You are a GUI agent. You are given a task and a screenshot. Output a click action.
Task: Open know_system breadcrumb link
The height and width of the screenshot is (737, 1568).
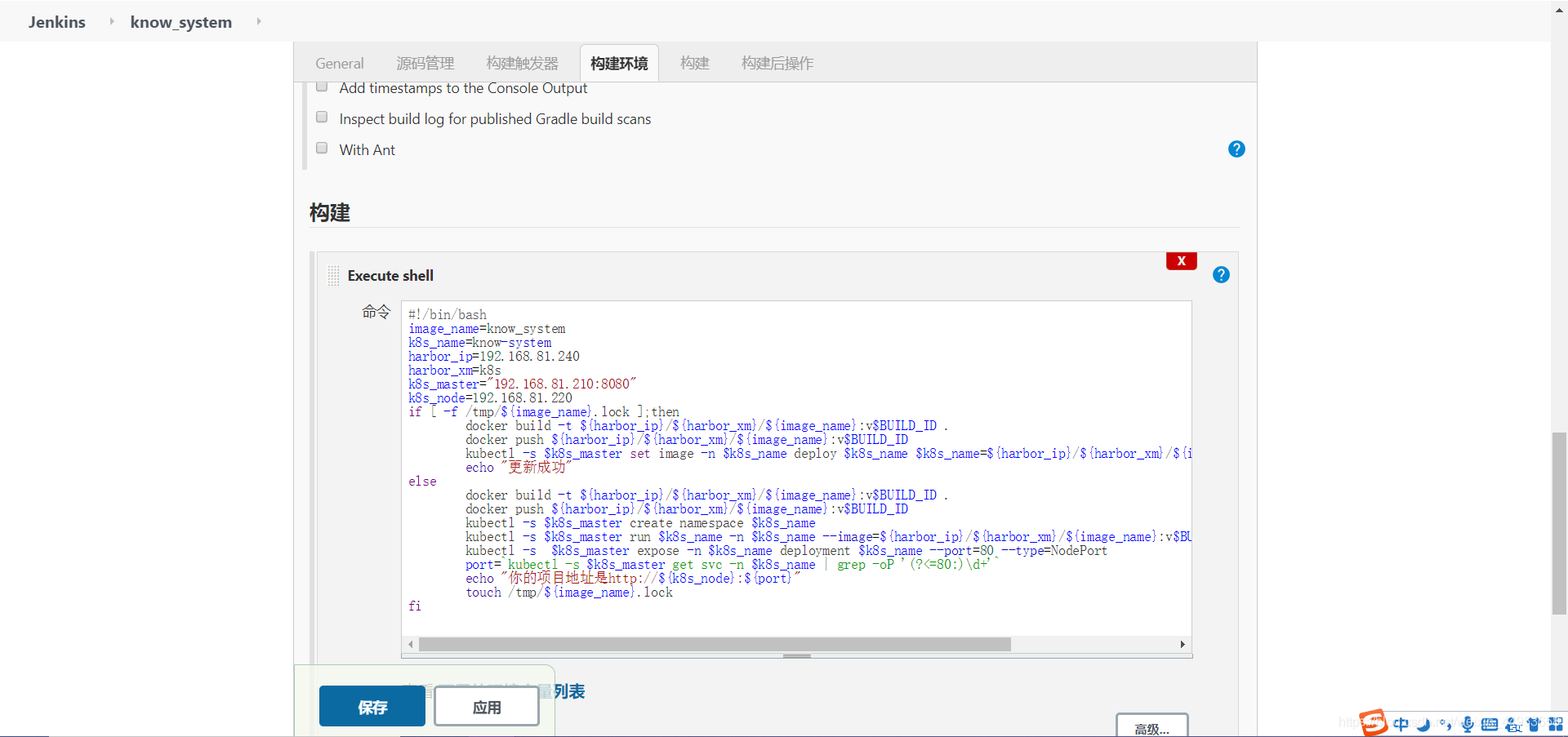pyautogui.click(x=181, y=22)
